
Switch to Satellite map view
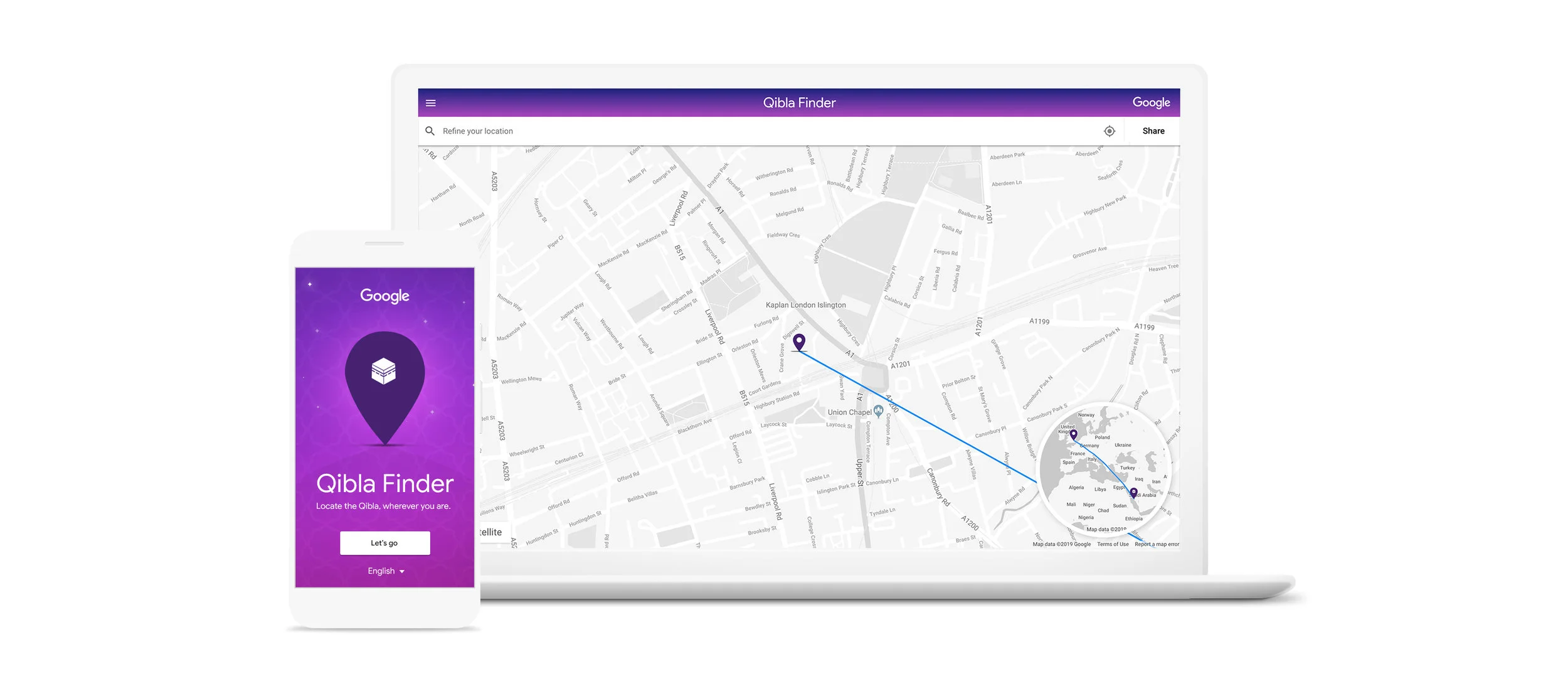[495, 532]
